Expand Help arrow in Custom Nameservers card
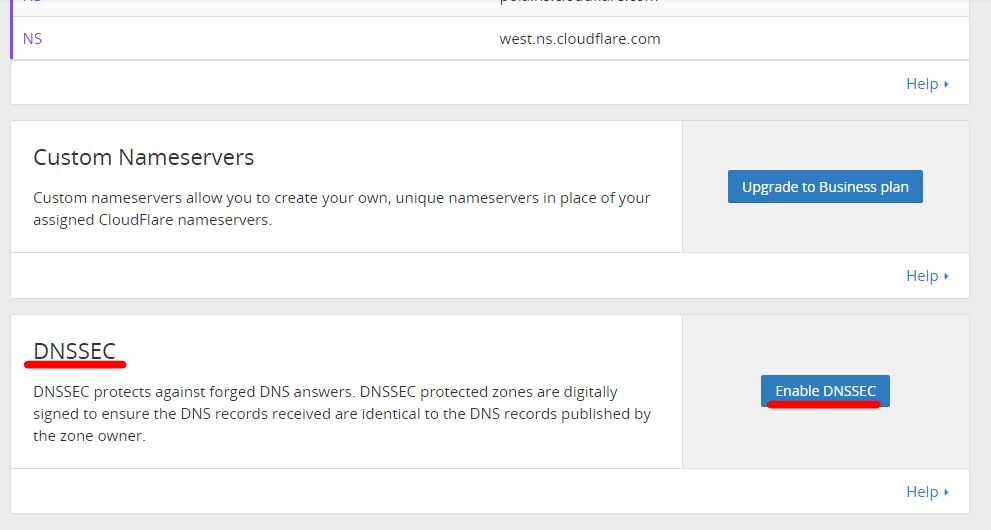991x530 pixels. click(946, 276)
